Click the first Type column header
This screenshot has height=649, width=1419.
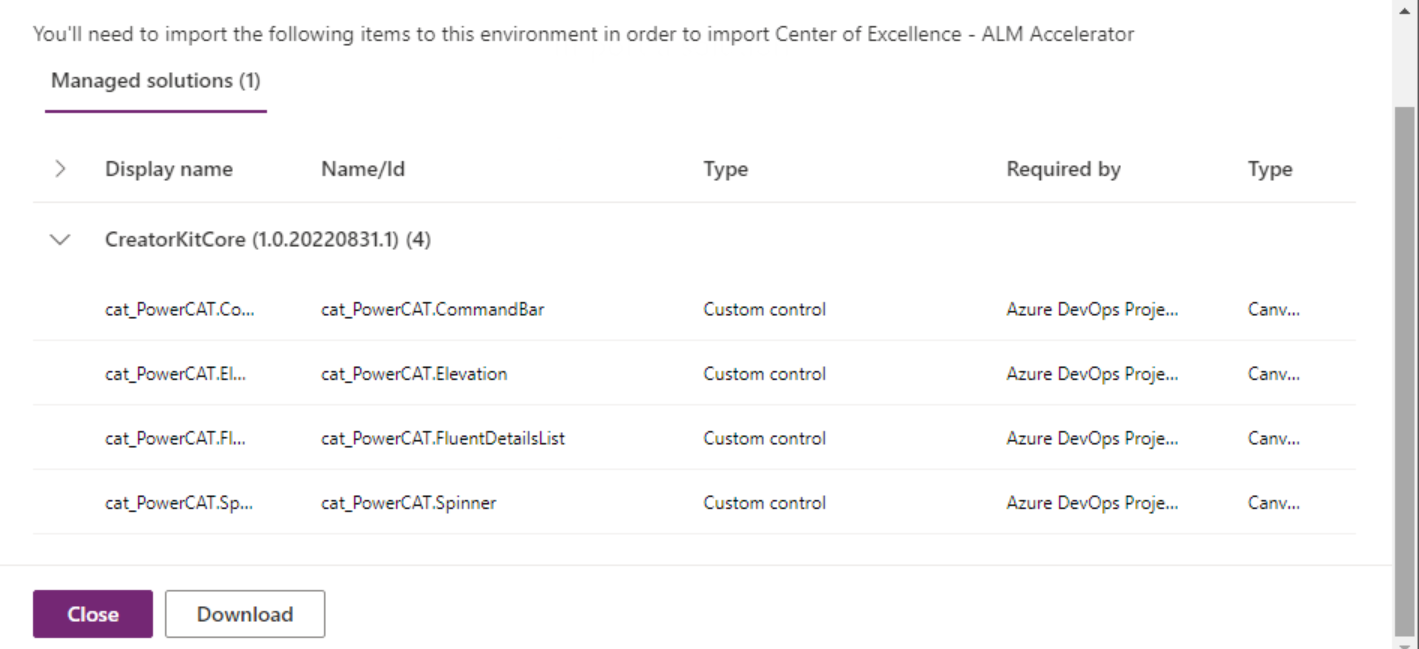pos(725,168)
